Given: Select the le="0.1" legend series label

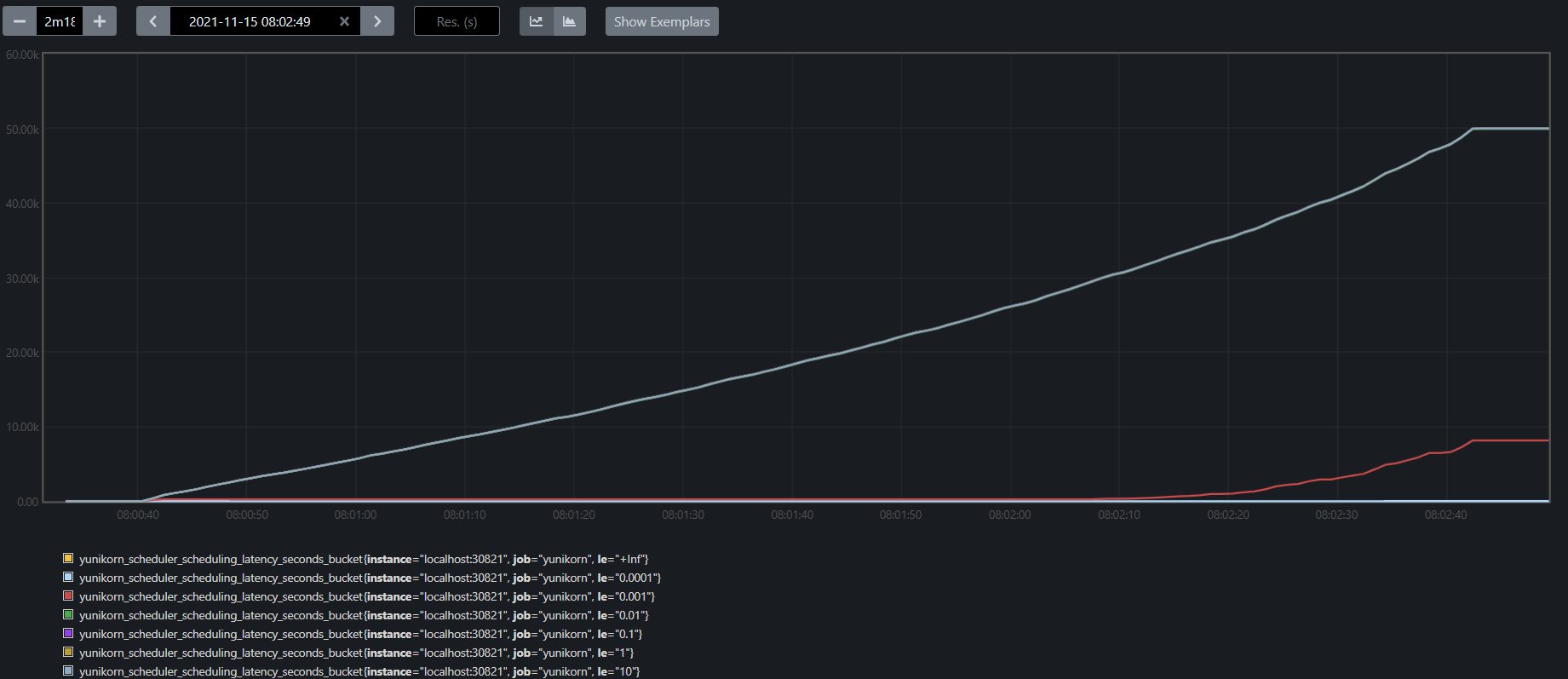Looking at the screenshot, I should click(360, 634).
